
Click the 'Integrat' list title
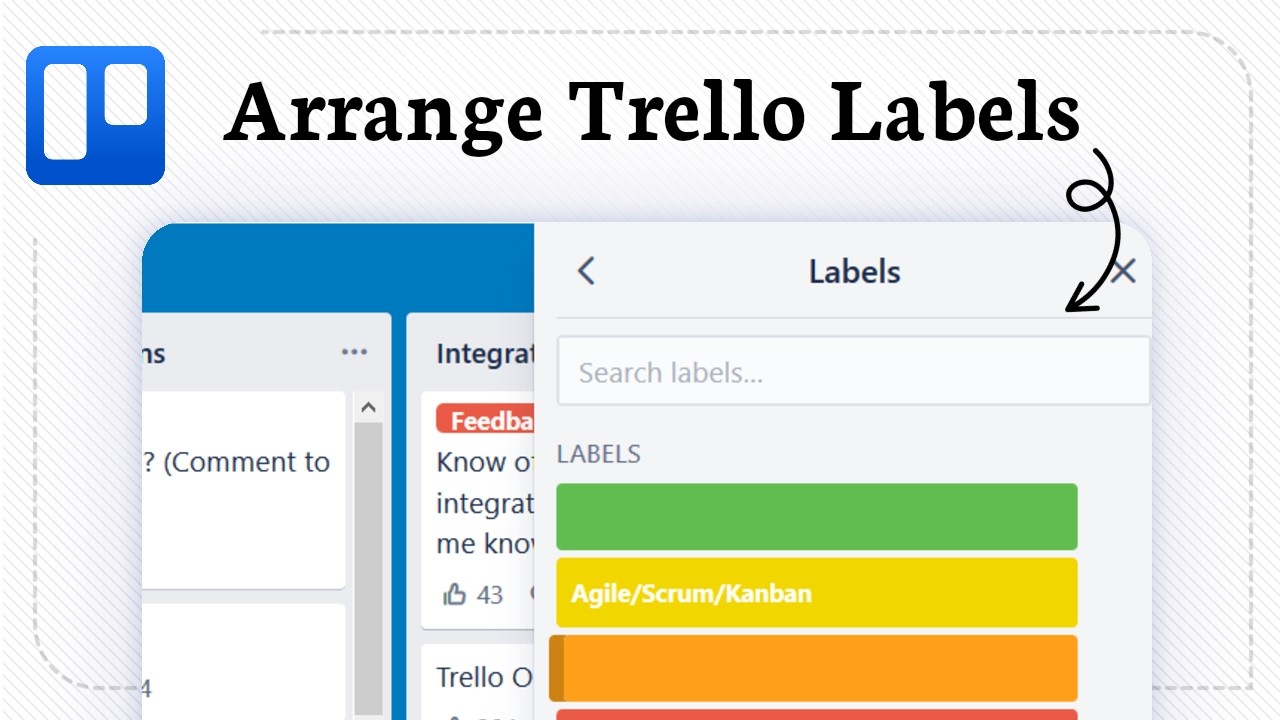(x=485, y=354)
